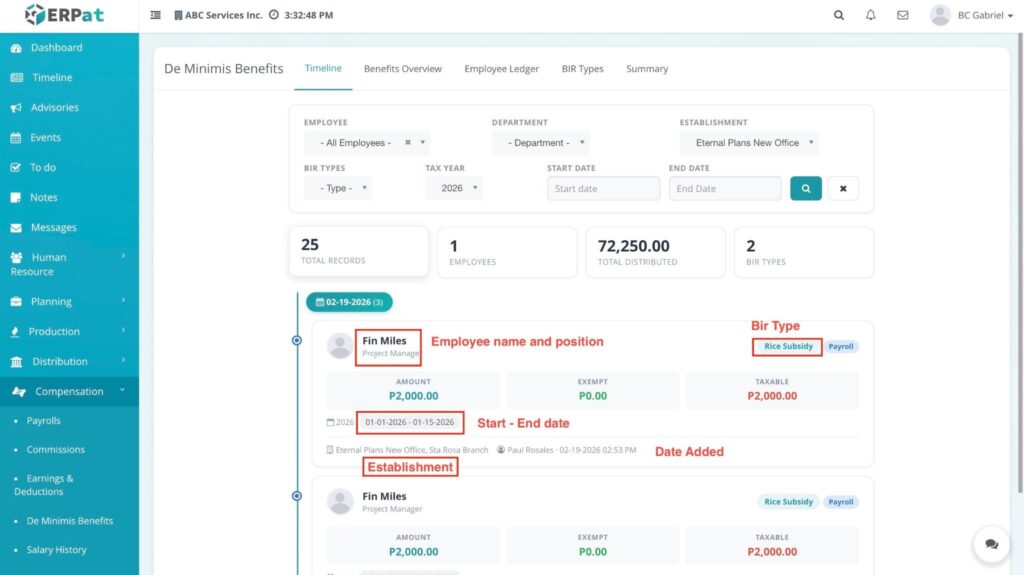Open the chat bubble widget
This screenshot has width=1024, height=575.
pyautogui.click(x=991, y=544)
